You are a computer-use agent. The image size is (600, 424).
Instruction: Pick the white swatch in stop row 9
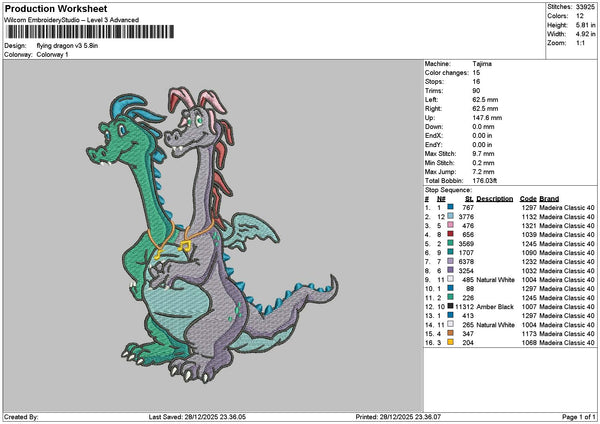(450, 279)
